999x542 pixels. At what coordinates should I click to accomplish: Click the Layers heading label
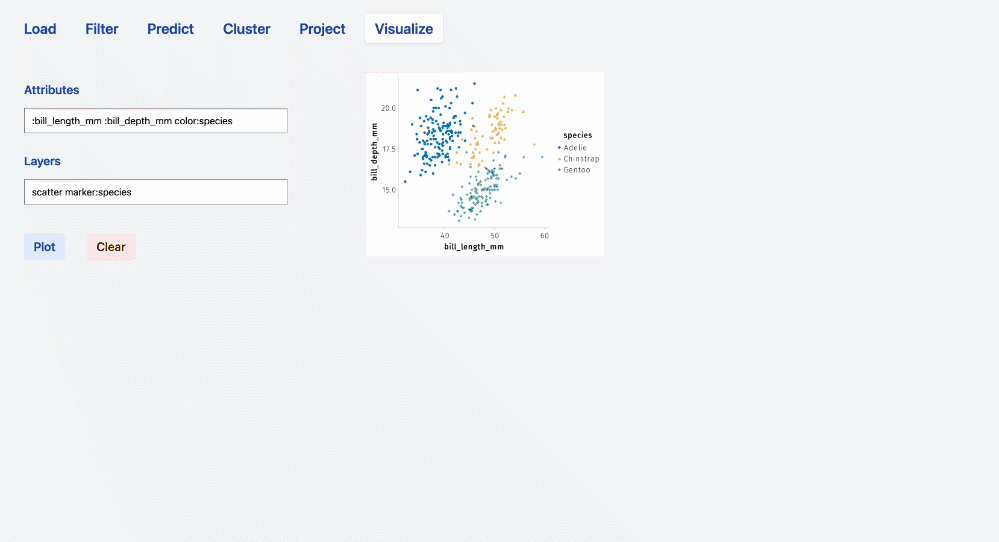click(x=42, y=161)
